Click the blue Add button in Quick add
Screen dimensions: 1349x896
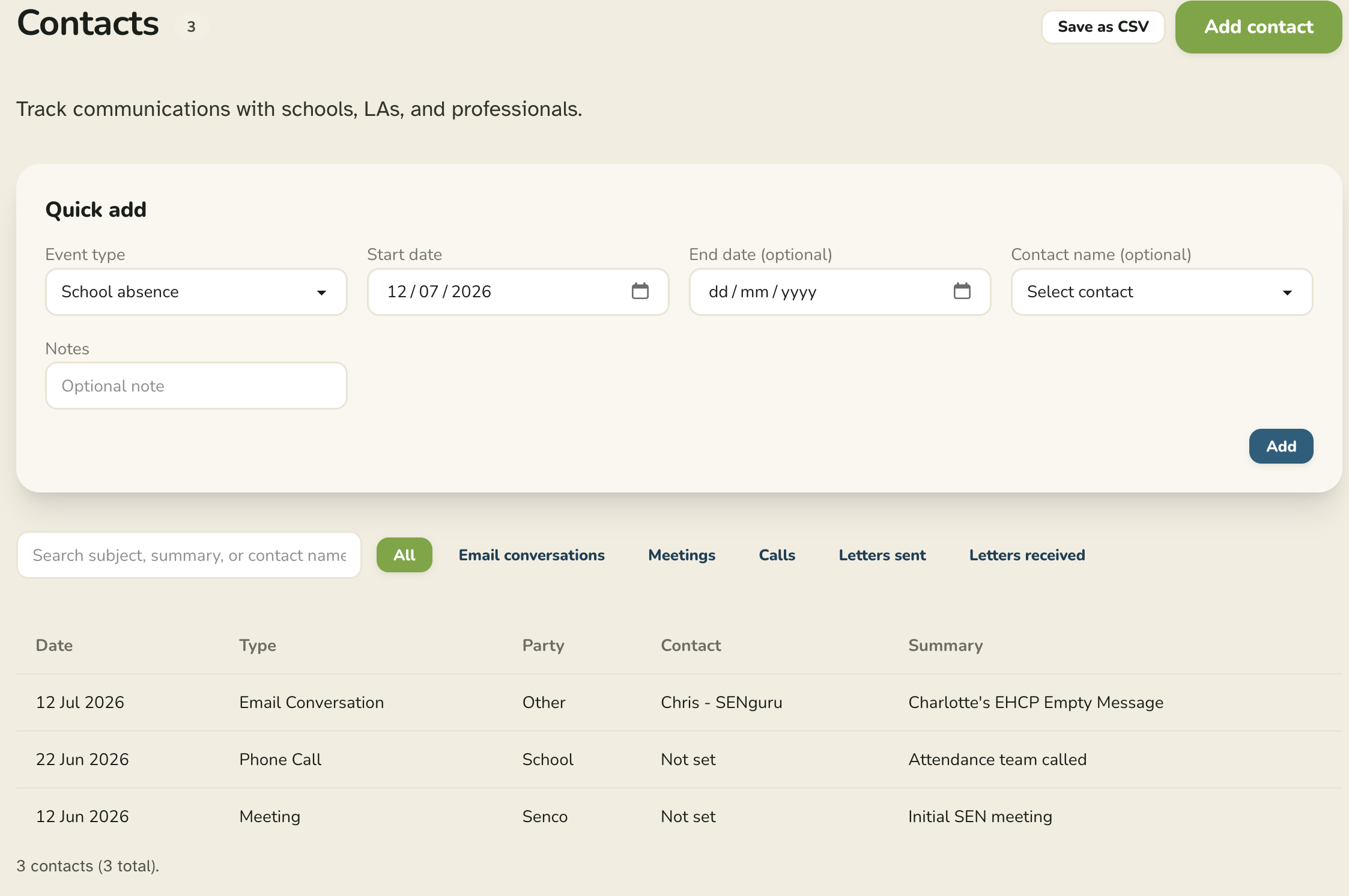1281,446
